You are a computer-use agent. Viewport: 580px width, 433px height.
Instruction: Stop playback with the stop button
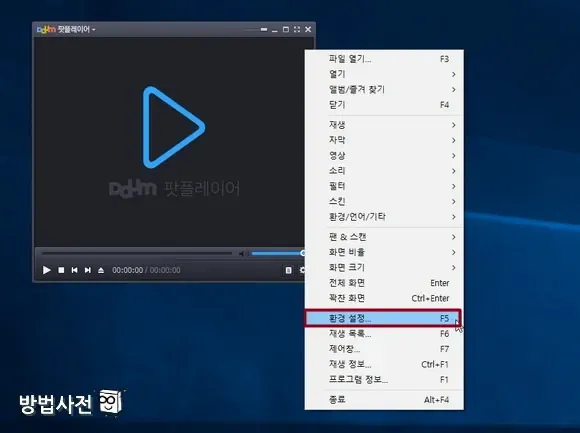pos(61,270)
